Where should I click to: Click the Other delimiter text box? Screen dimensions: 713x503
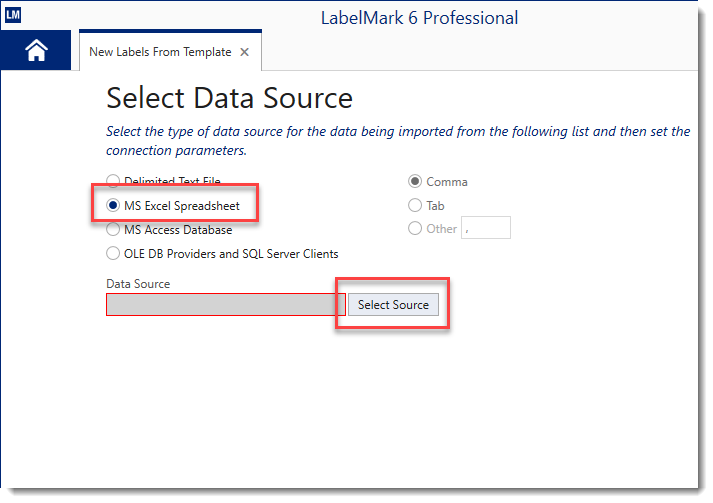pyautogui.click(x=486, y=229)
